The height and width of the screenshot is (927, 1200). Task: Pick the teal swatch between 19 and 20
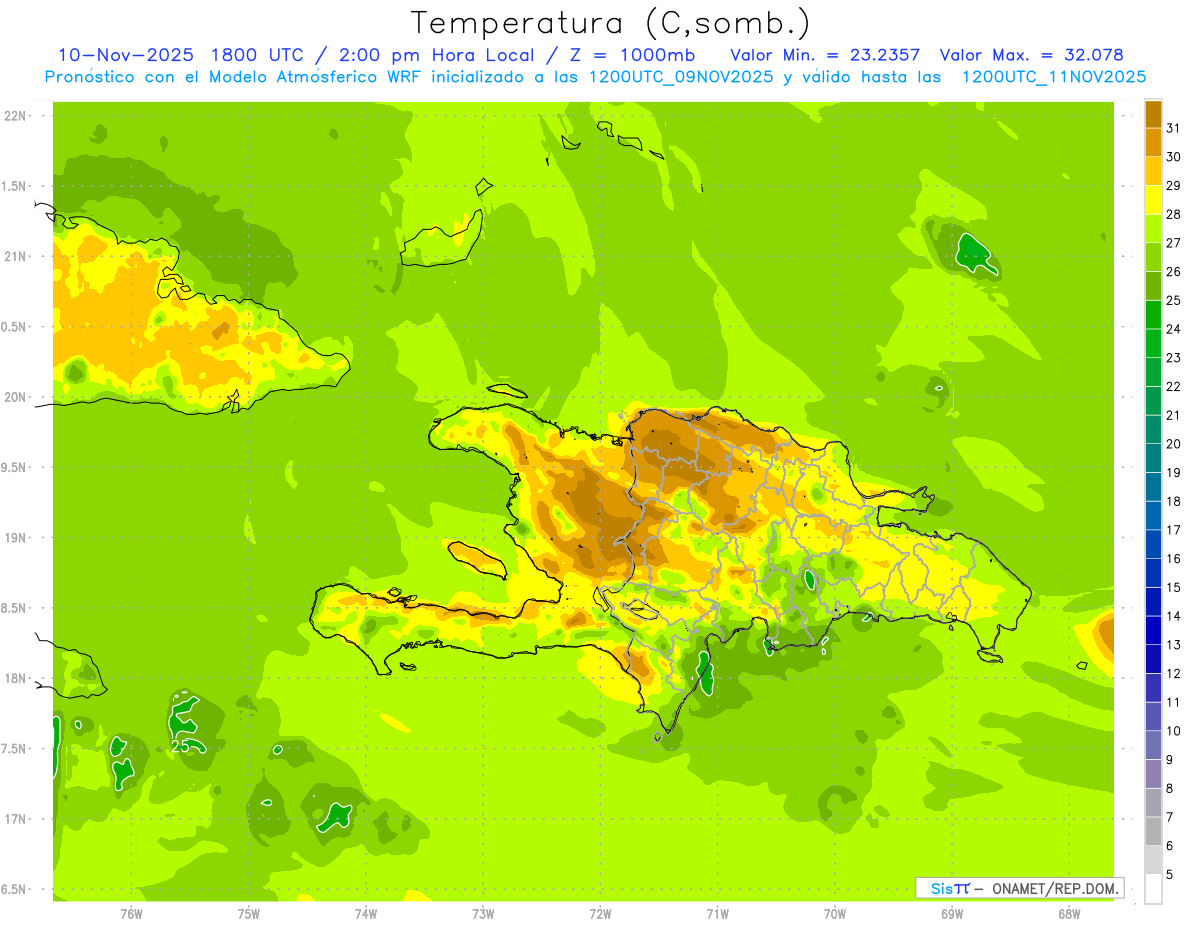coord(1153,458)
